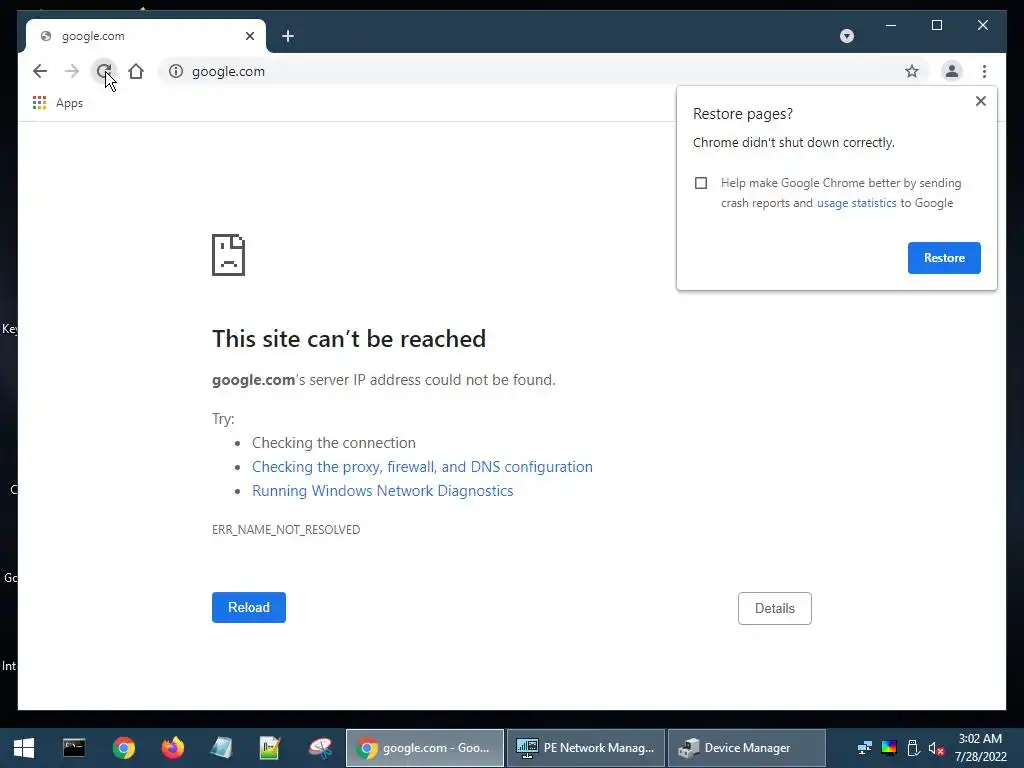Open the Apps bookmarks shortcut
The width and height of the screenshot is (1024, 768).
point(57,103)
